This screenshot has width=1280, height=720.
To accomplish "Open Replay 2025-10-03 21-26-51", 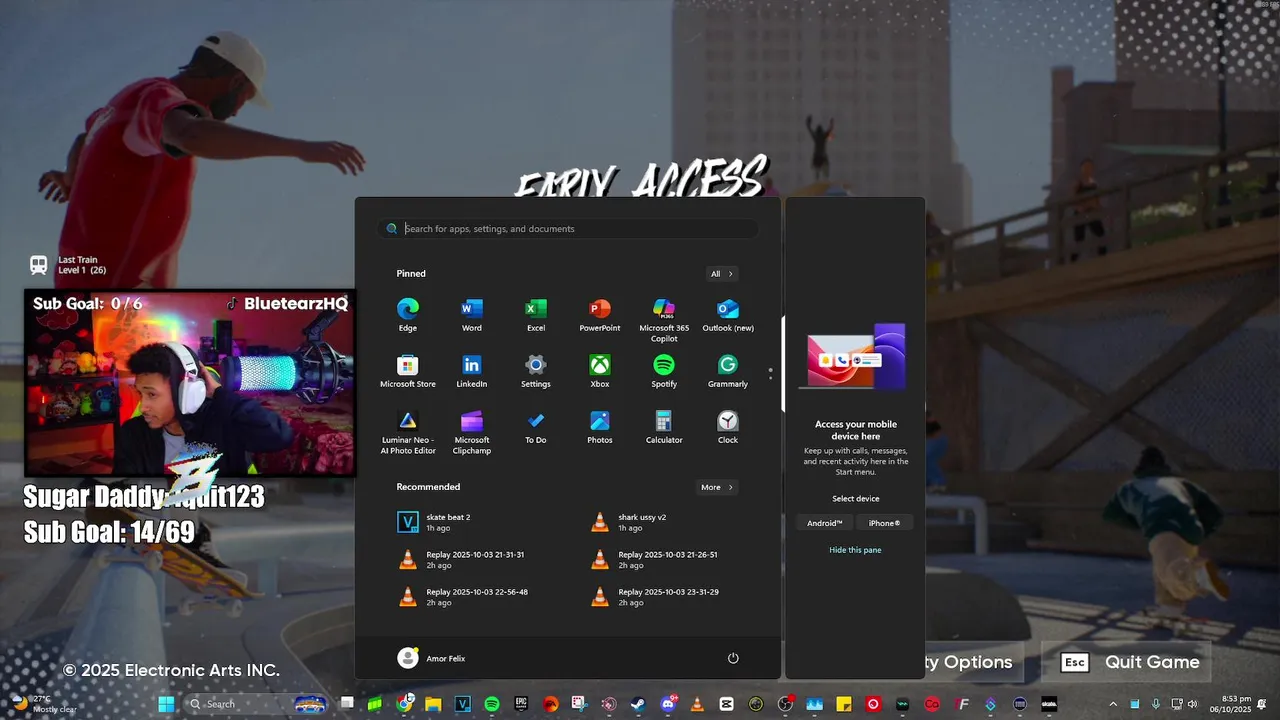I will (653, 559).
